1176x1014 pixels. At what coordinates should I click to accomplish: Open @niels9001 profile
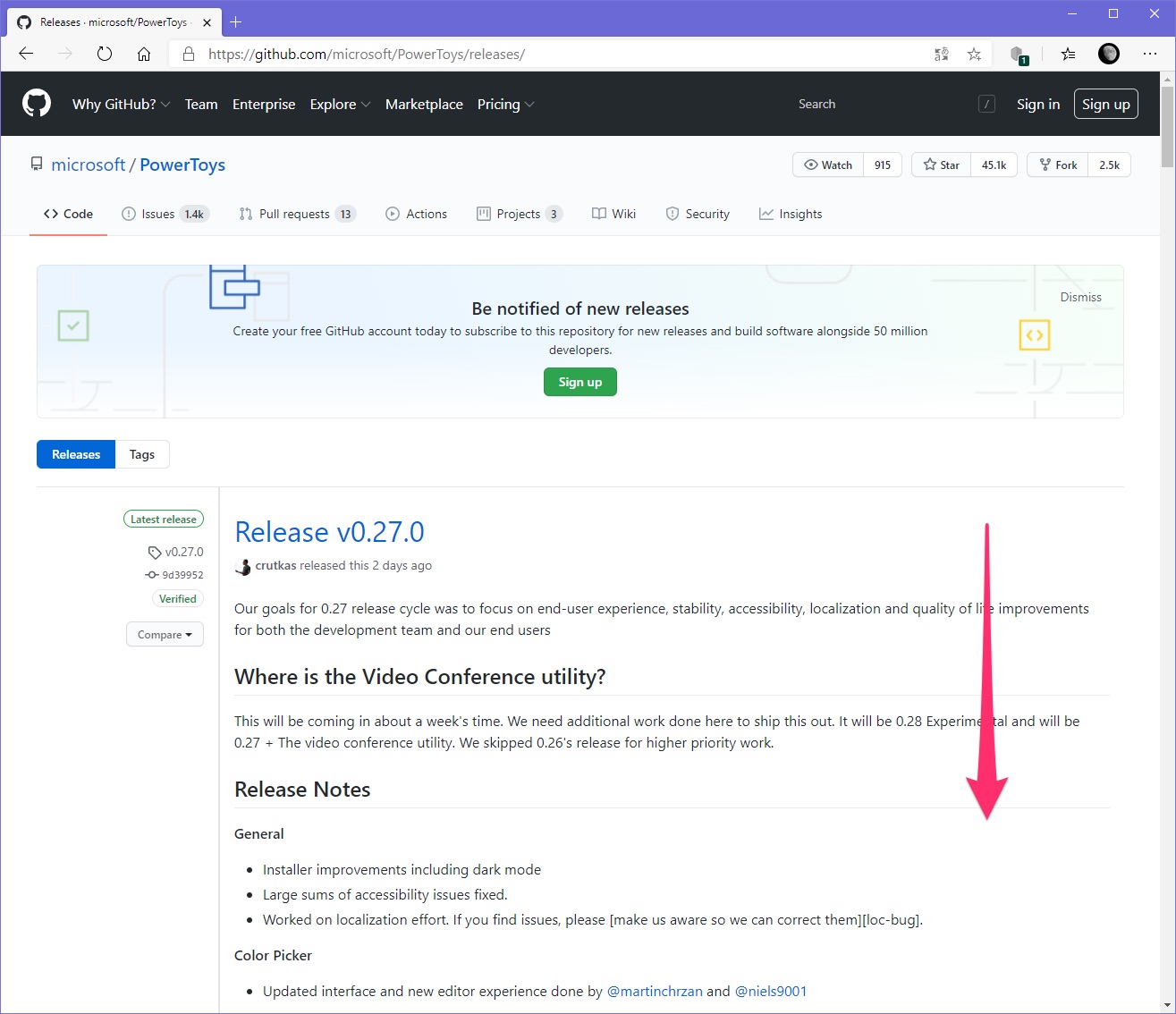click(771, 991)
